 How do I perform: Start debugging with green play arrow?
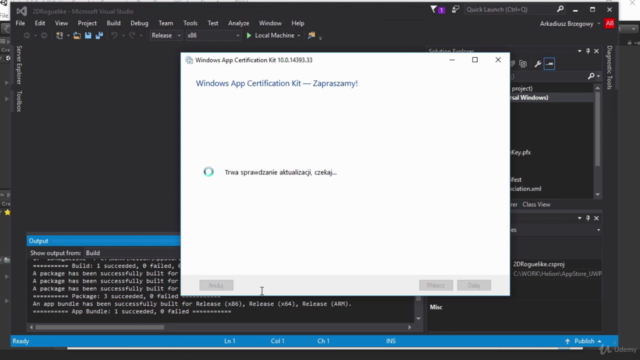point(249,36)
